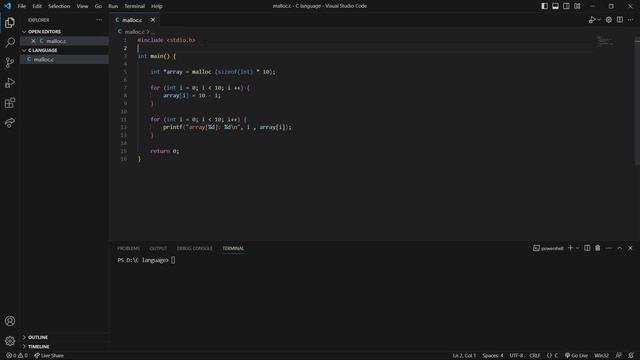Close malloc.c in Open Editors list
The height and width of the screenshot is (360, 640).
(33, 41)
